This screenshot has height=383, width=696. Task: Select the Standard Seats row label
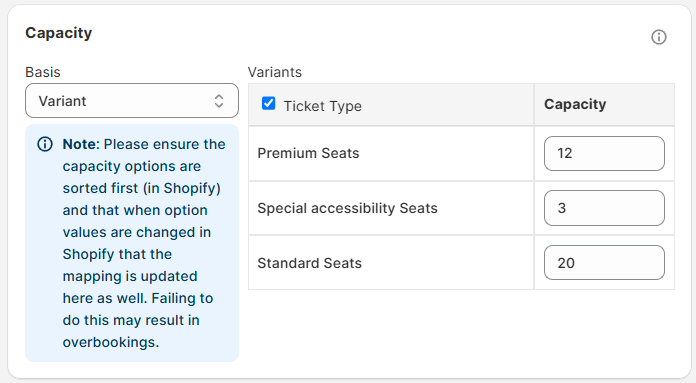[310, 263]
